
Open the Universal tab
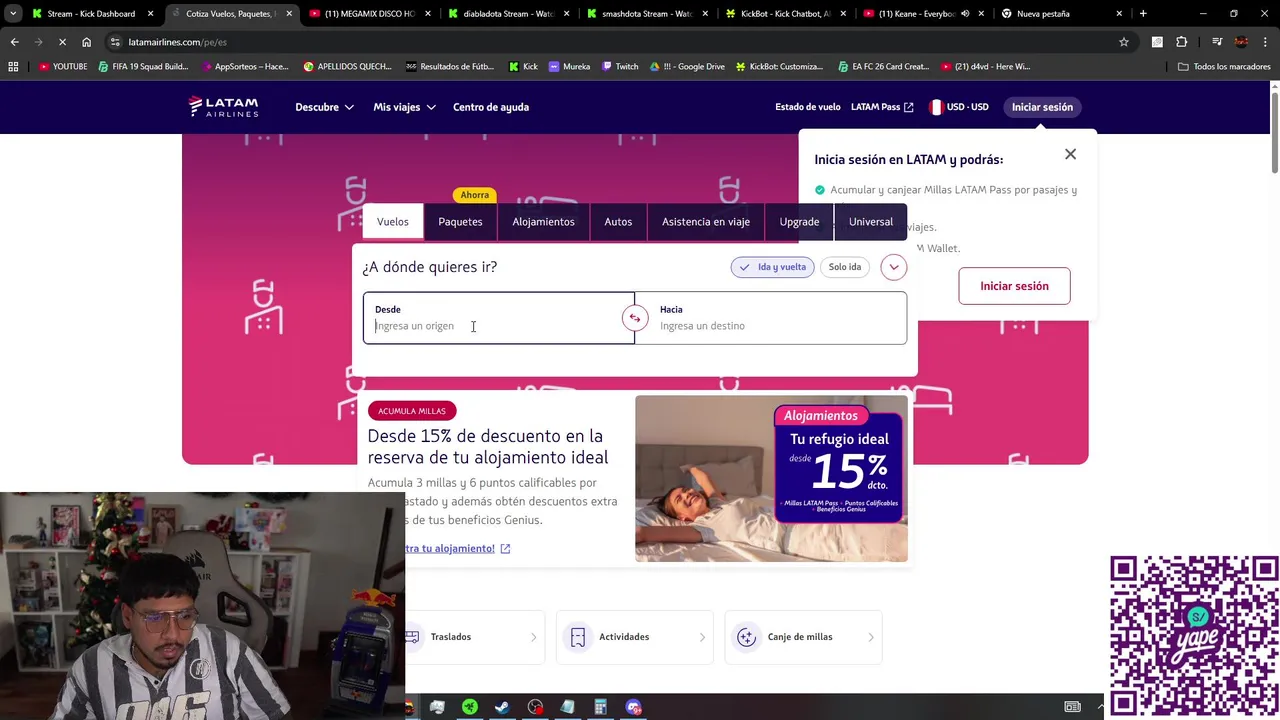871,222
